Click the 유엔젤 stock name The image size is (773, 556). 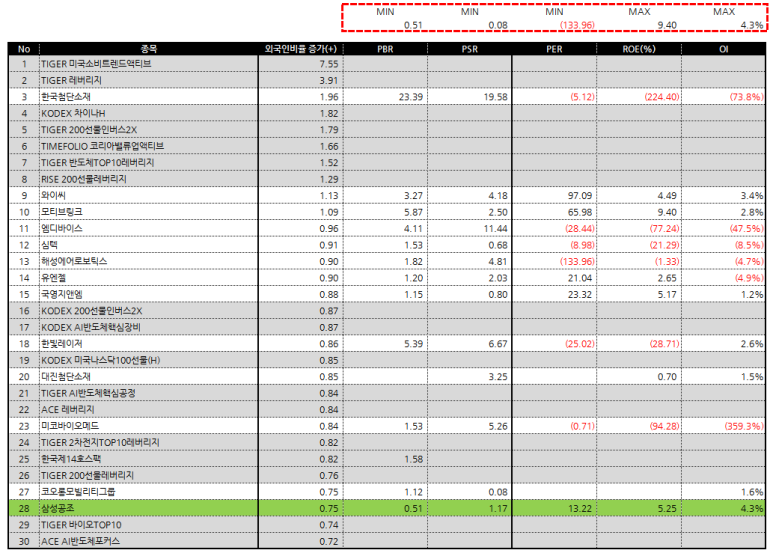(x=53, y=278)
